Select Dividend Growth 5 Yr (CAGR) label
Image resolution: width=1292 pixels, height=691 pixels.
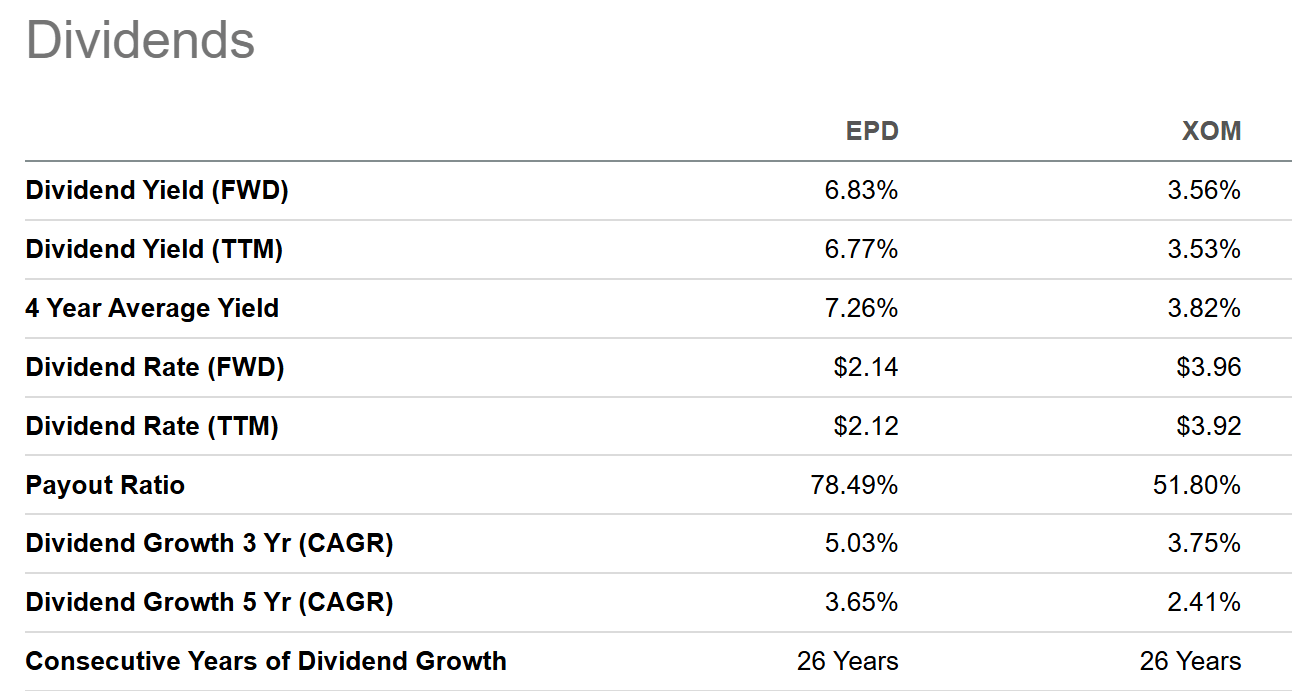(x=209, y=602)
